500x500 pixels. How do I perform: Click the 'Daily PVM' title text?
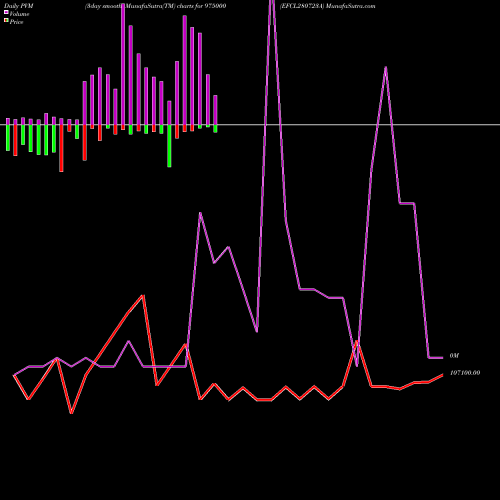(x=19, y=6)
